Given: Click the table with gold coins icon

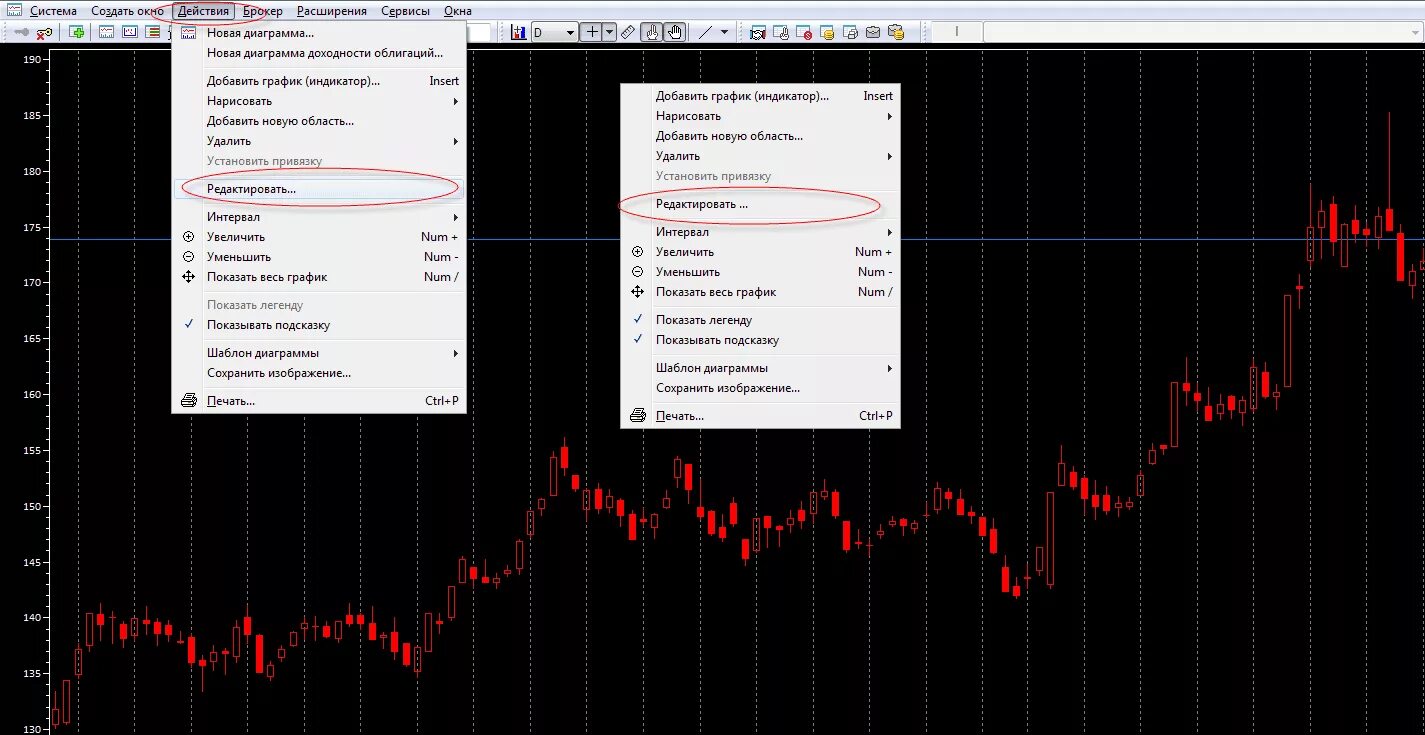Looking at the screenshot, I should (829, 33).
